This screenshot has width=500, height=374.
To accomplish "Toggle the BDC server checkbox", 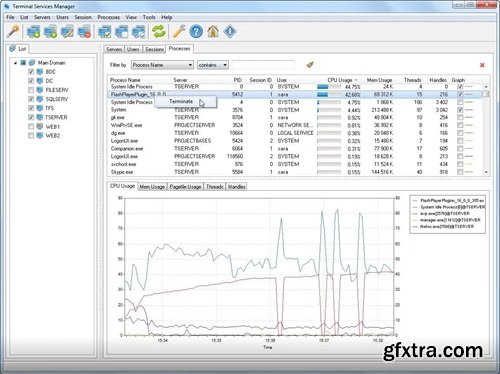I will [31, 72].
